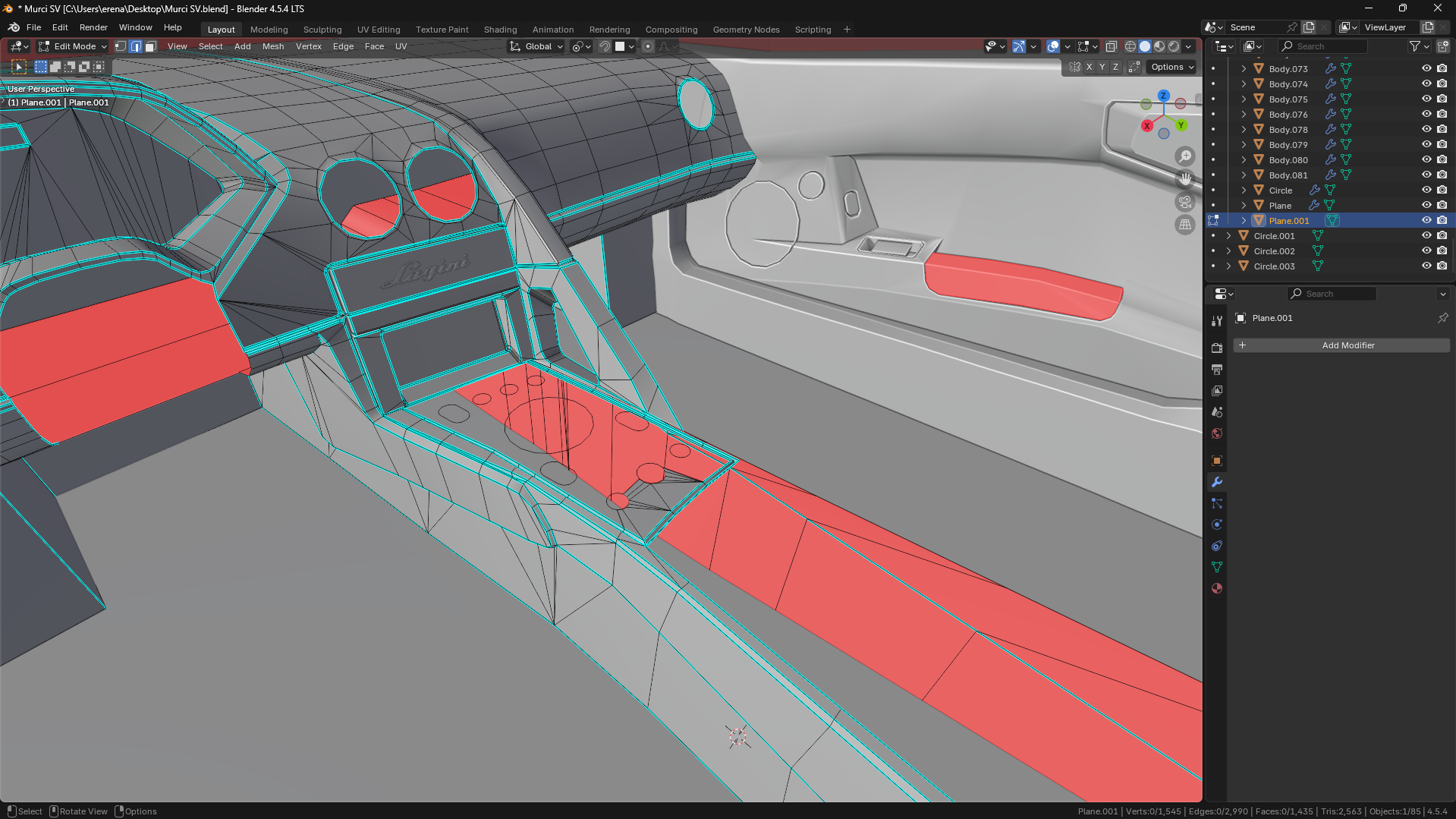
Task: Toggle snapping magnet
Action: point(605,46)
